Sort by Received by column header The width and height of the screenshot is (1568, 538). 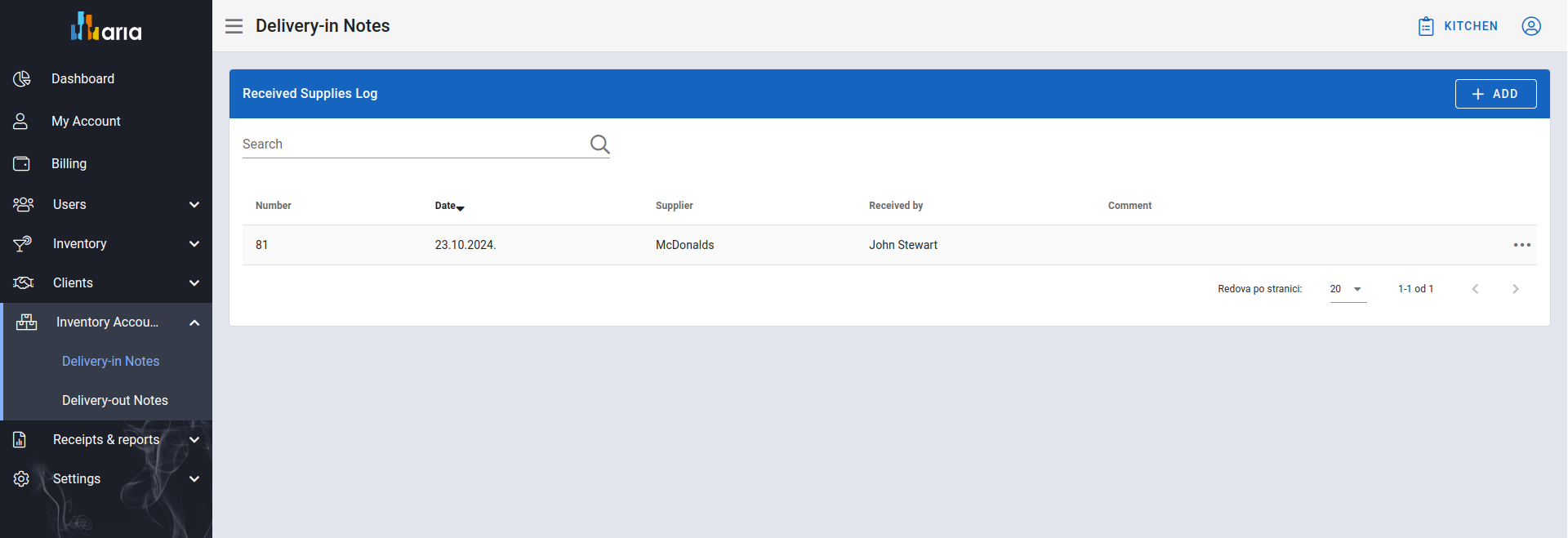pos(896,206)
